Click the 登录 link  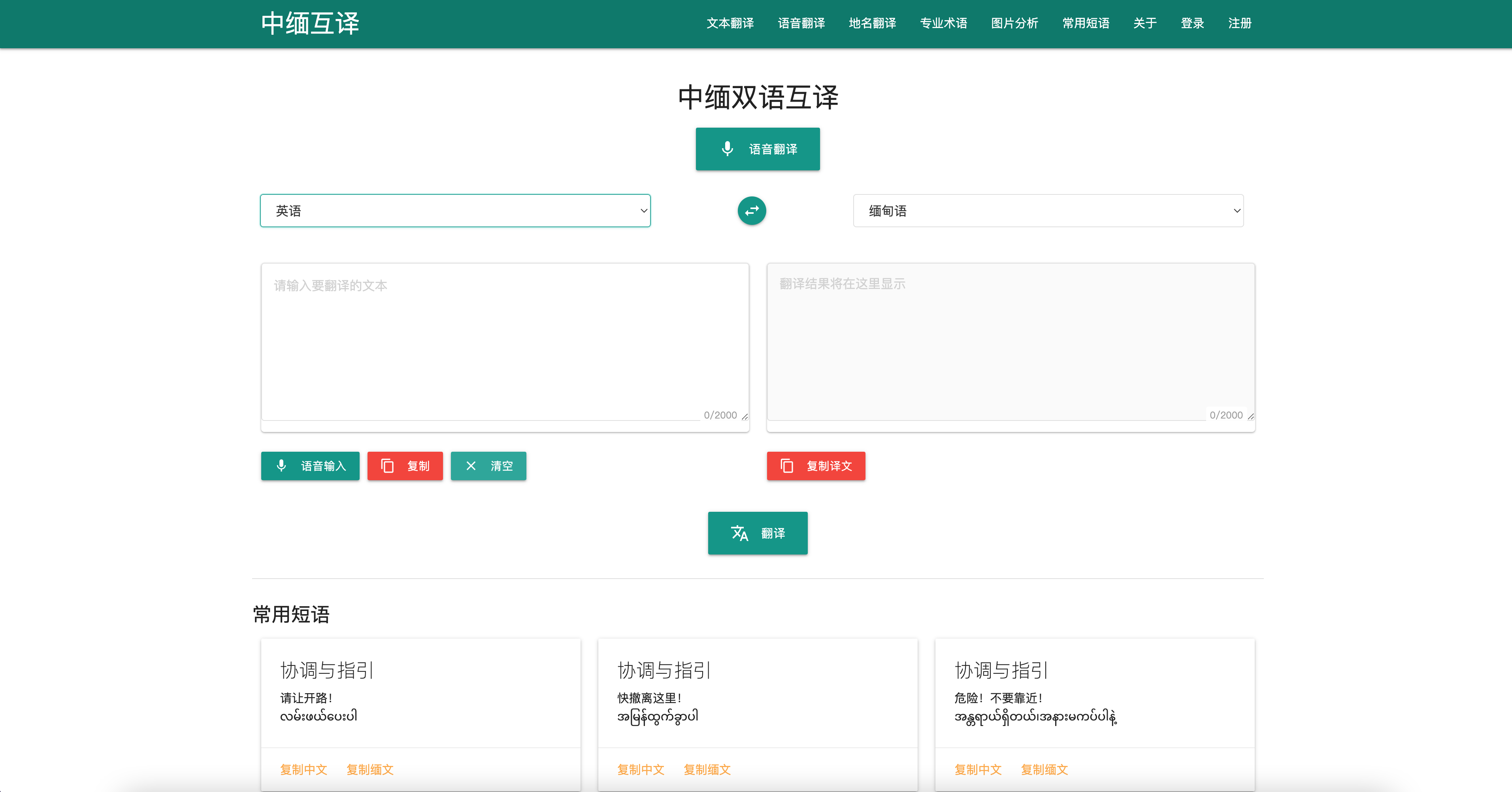pos(1192,23)
